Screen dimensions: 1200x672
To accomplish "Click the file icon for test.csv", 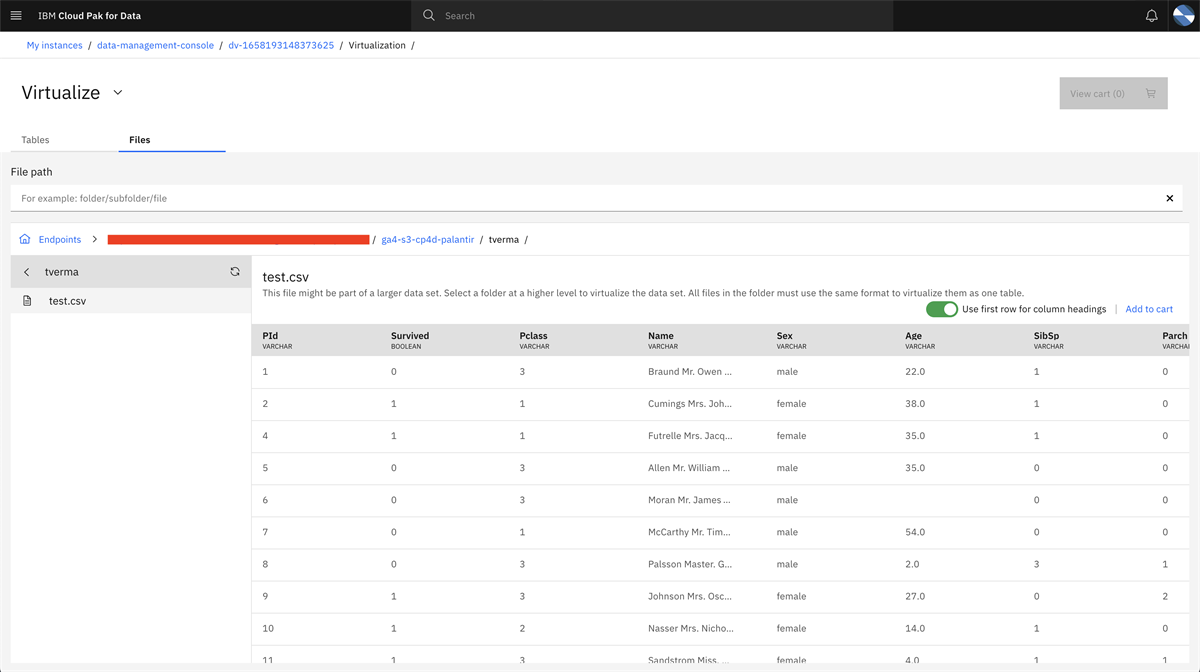I will coord(28,301).
